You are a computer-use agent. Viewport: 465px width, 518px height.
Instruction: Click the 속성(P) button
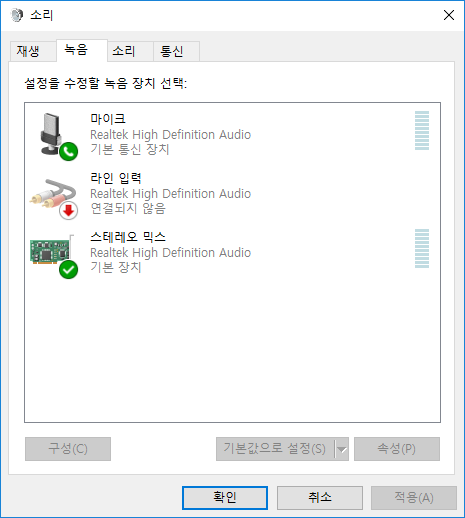click(397, 449)
